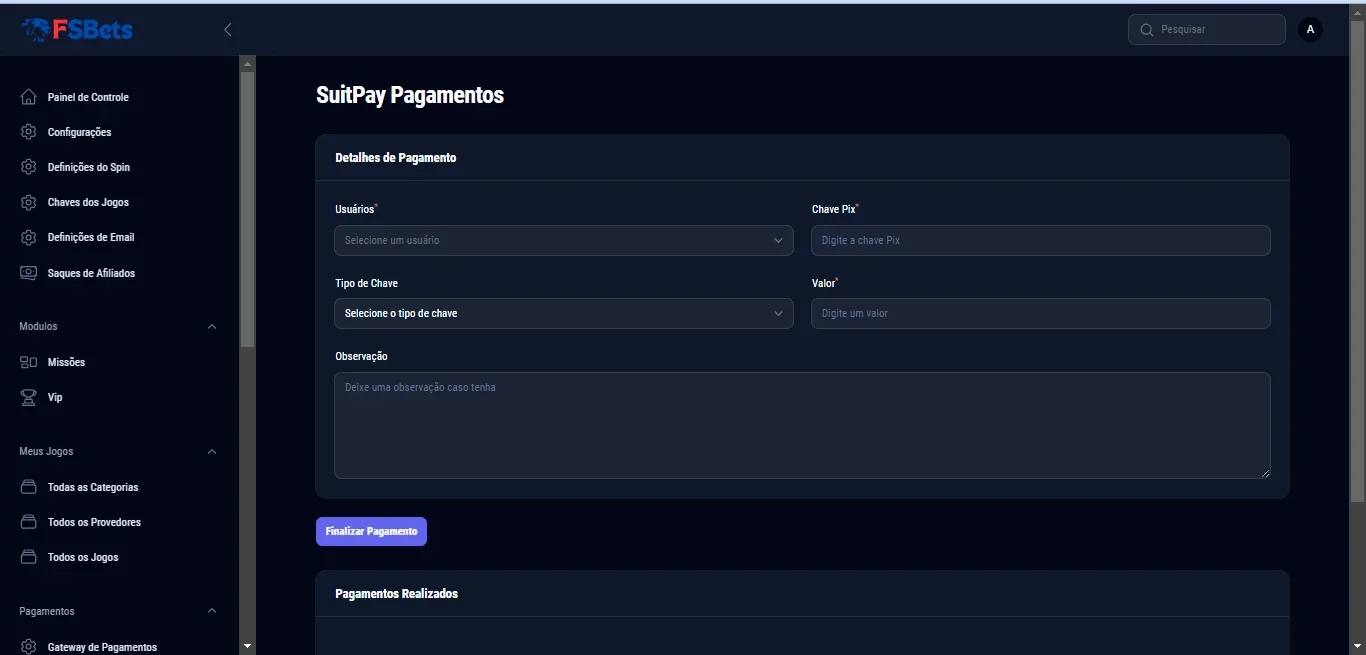The width and height of the screenshot is (1366, 655).
Task: Click in the Observação text area
Action: pos(802,425)
